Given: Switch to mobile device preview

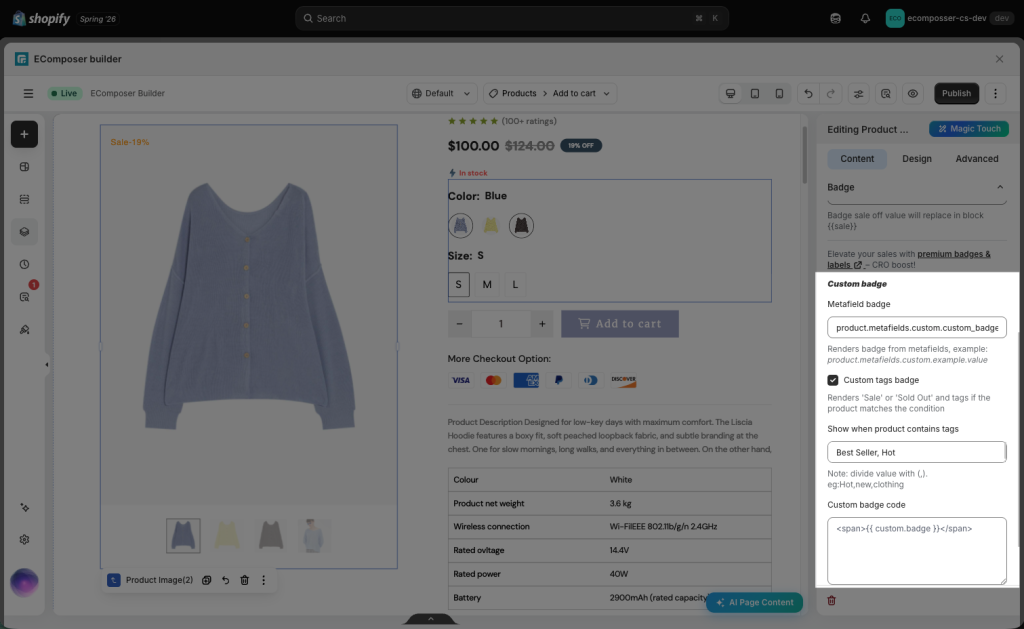Looking at the screenshot, I should (779, 93).
